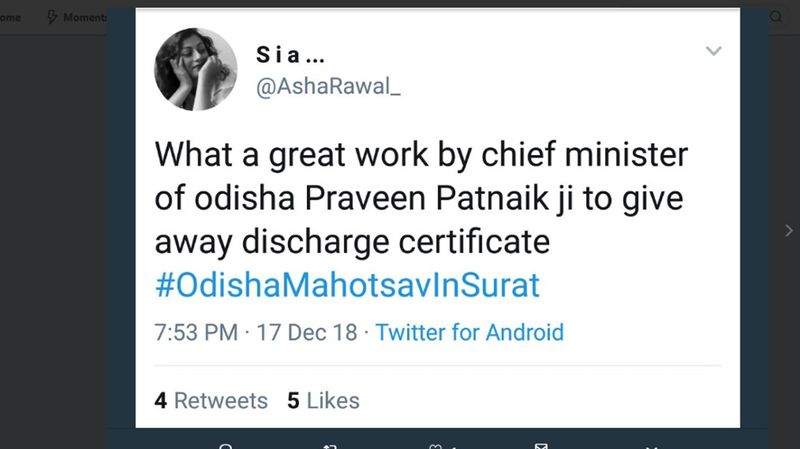This screenshot has height=449, width=800.
Task: View the 5 Likes list
Action: click(x=323, y=401)
